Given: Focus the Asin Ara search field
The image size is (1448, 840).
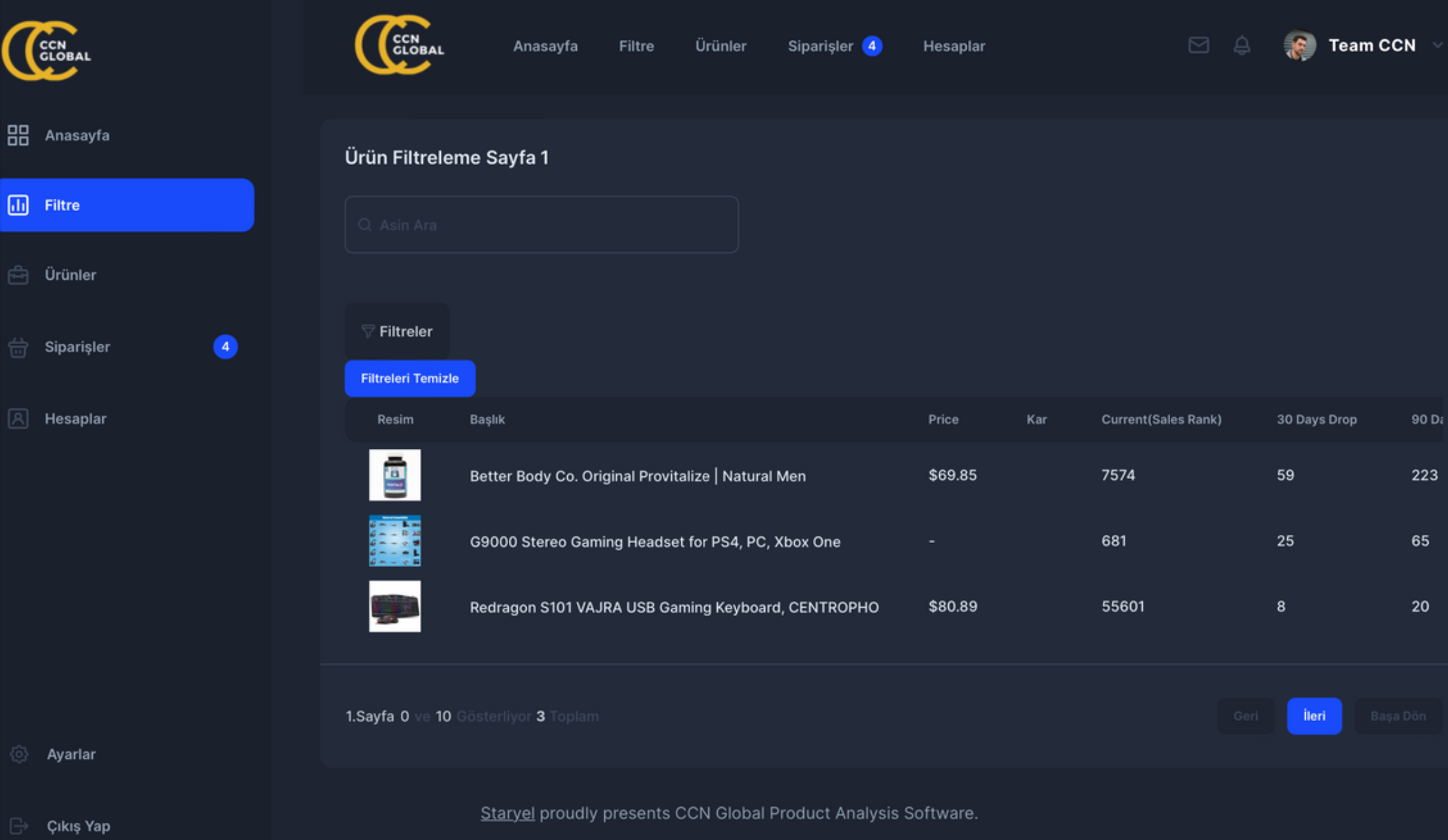Looking at the screenshot, I should [x=541, y=225].
